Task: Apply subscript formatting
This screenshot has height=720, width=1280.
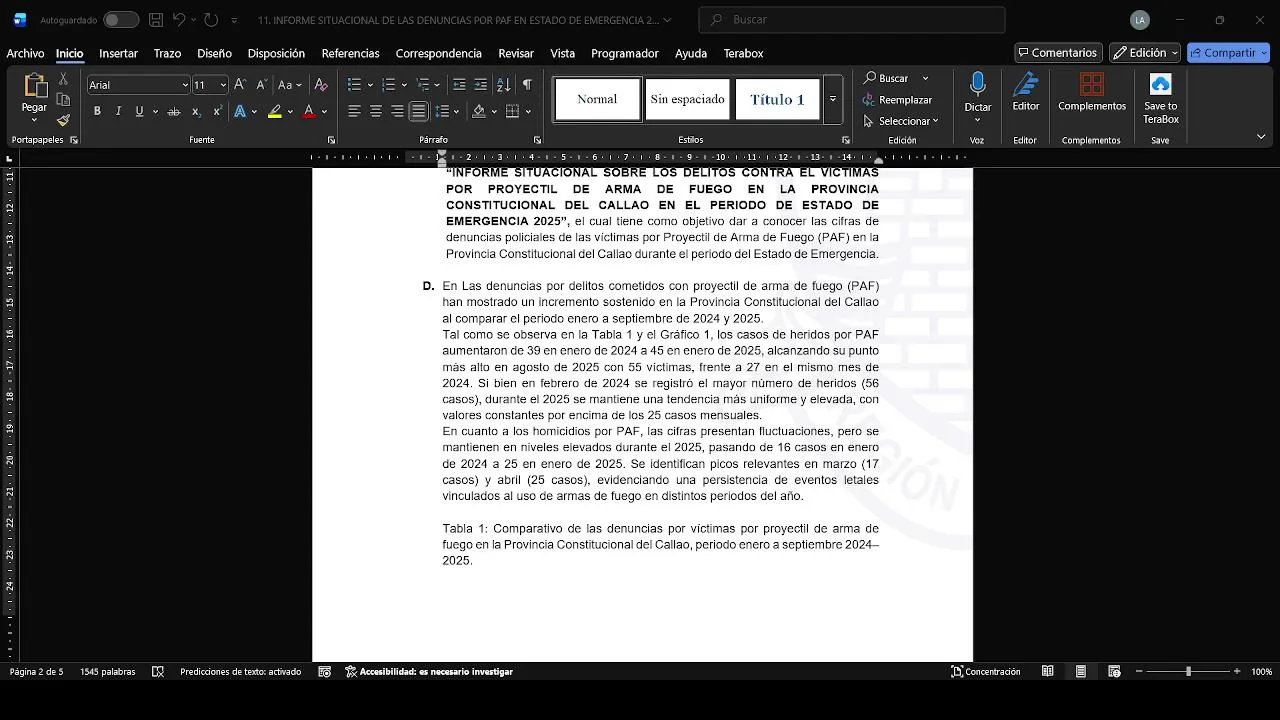Action: [x=196, y=111]
